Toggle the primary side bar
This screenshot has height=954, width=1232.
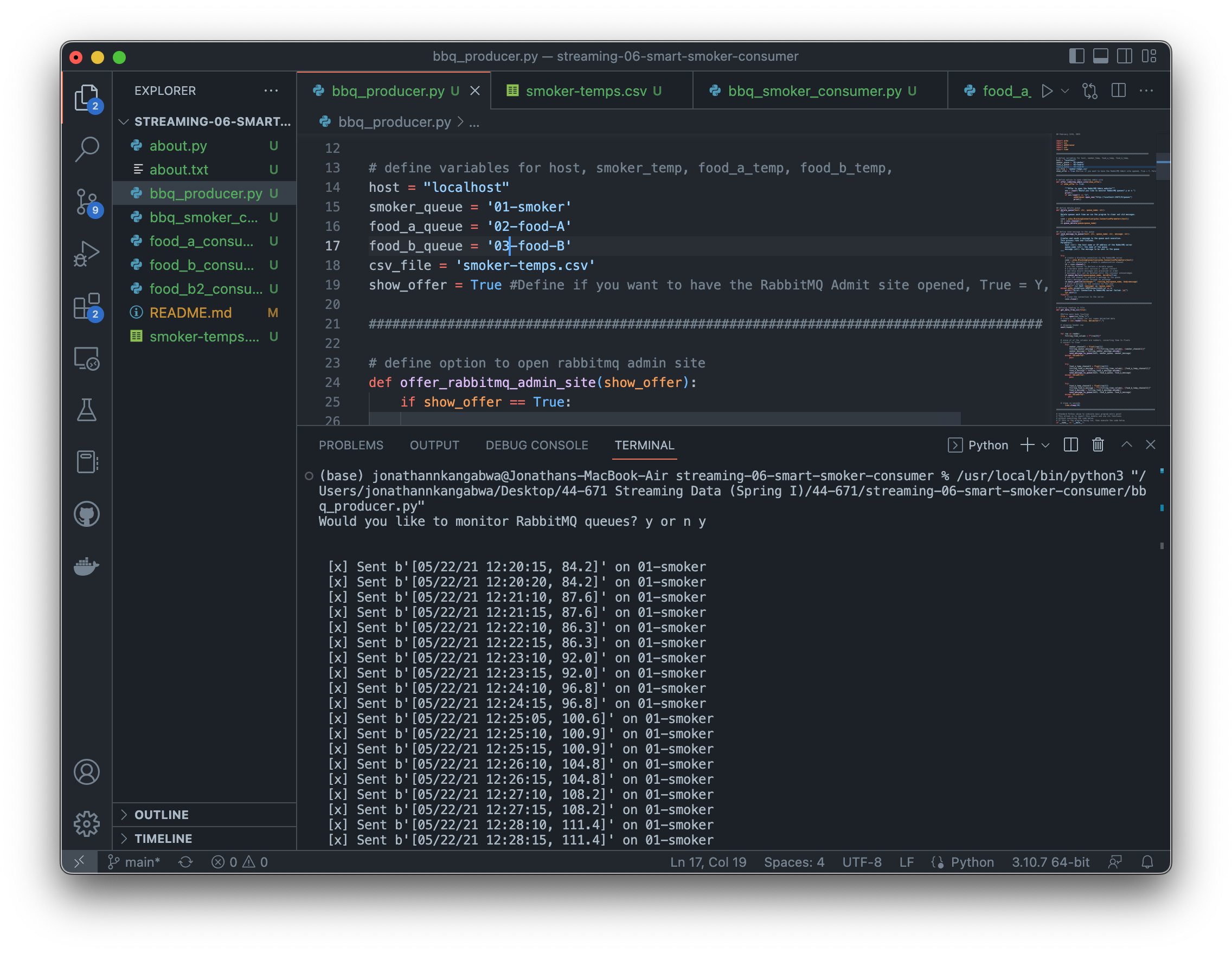[1077, 56]
